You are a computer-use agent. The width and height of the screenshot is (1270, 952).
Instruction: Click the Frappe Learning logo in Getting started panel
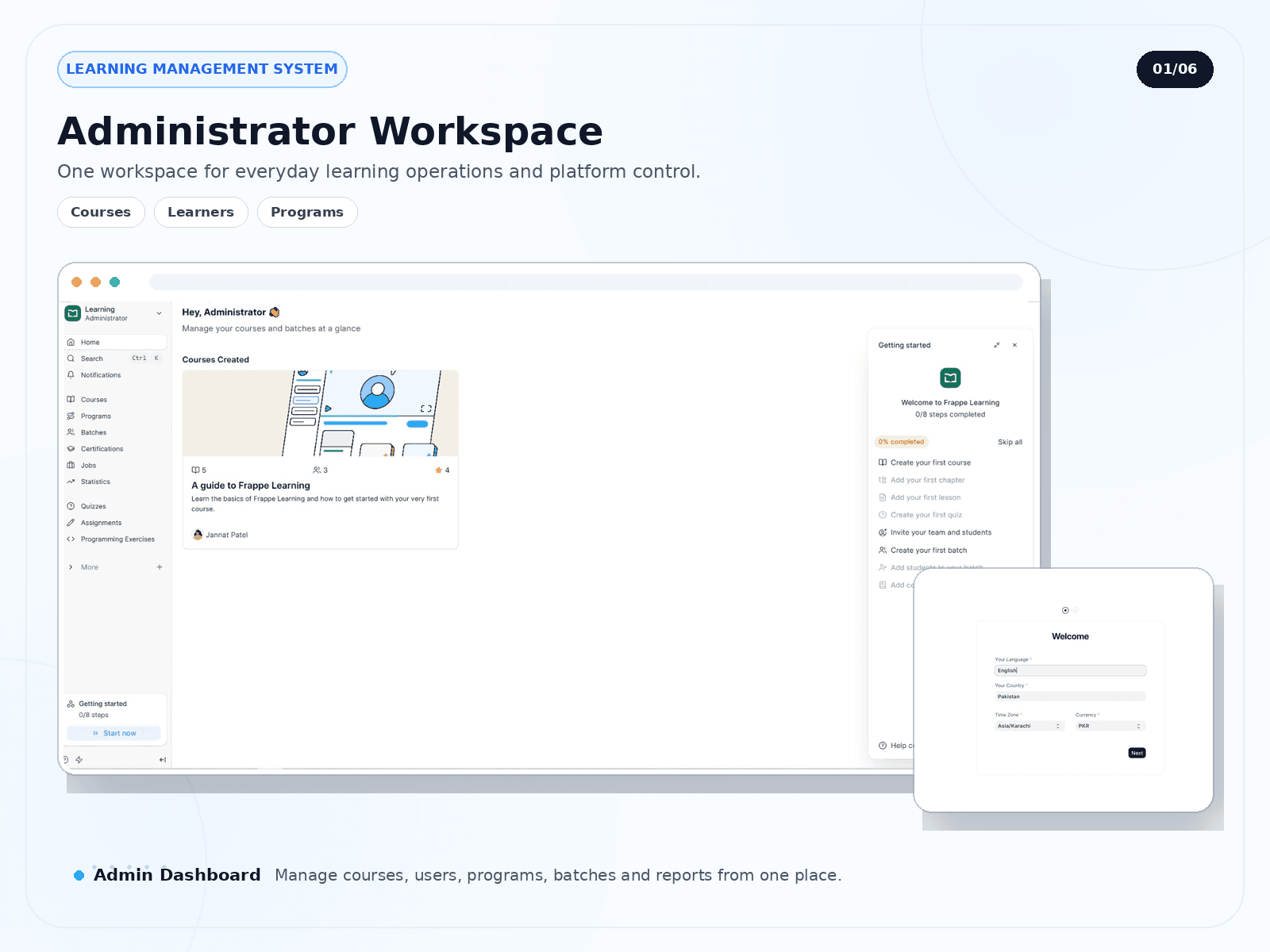[x=950, y=378]
